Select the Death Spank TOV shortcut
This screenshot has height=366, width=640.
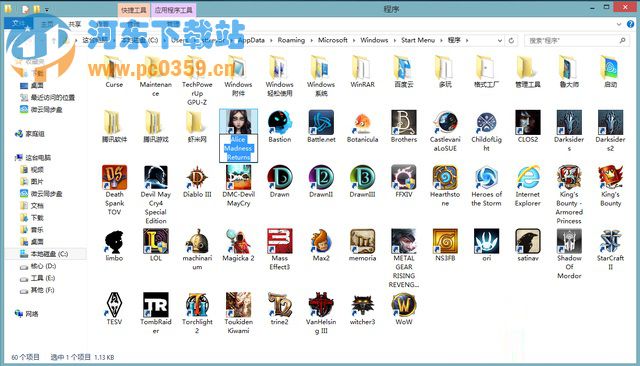(114, 177)
